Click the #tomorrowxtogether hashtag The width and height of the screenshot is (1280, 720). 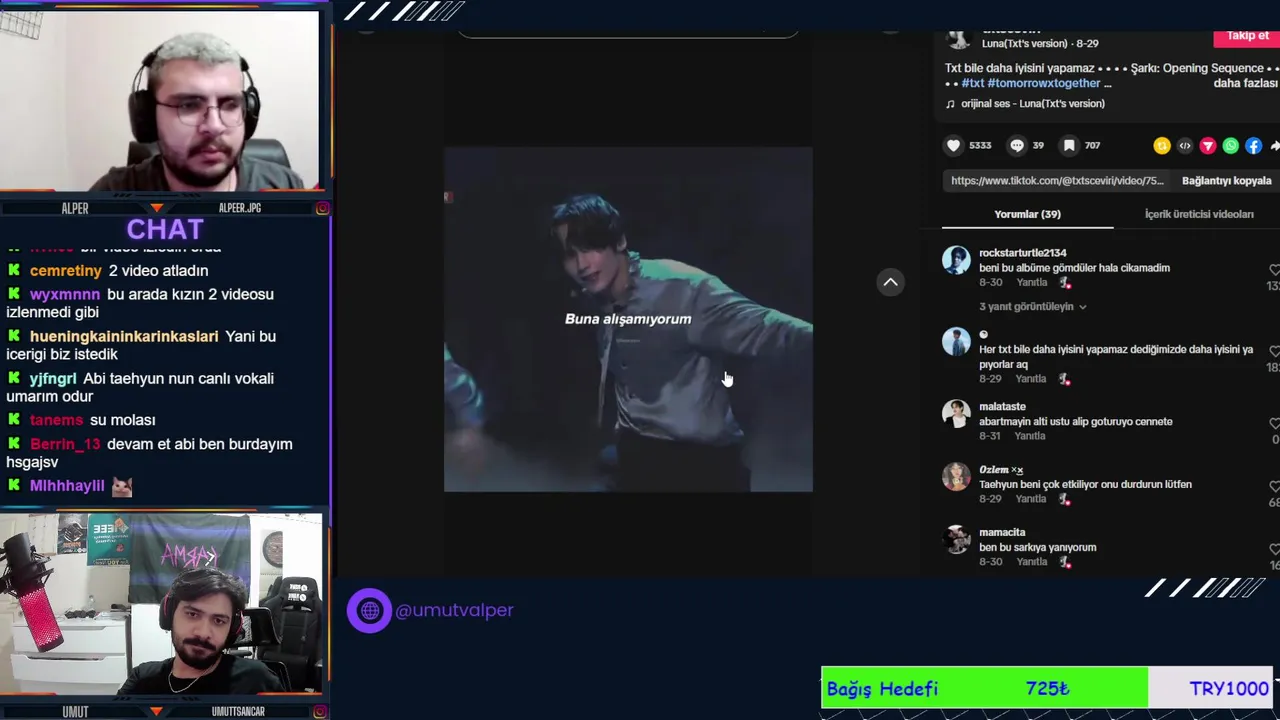click(x=1043, y=84)
